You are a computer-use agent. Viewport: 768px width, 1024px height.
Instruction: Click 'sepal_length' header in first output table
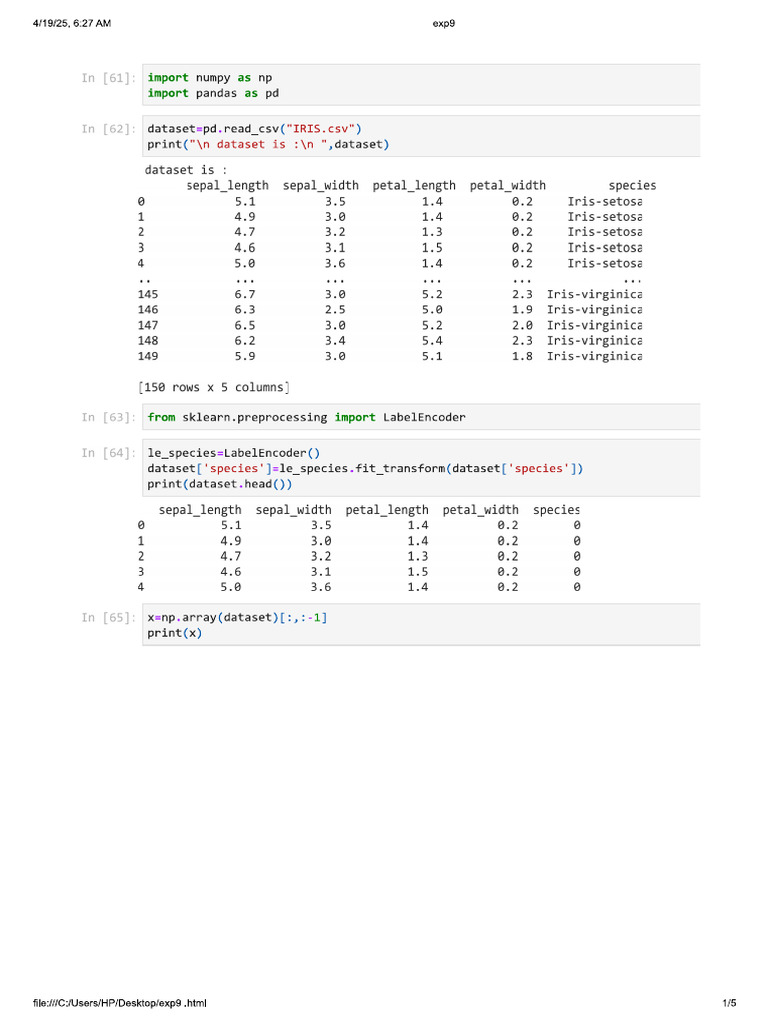tap(227, 185)
